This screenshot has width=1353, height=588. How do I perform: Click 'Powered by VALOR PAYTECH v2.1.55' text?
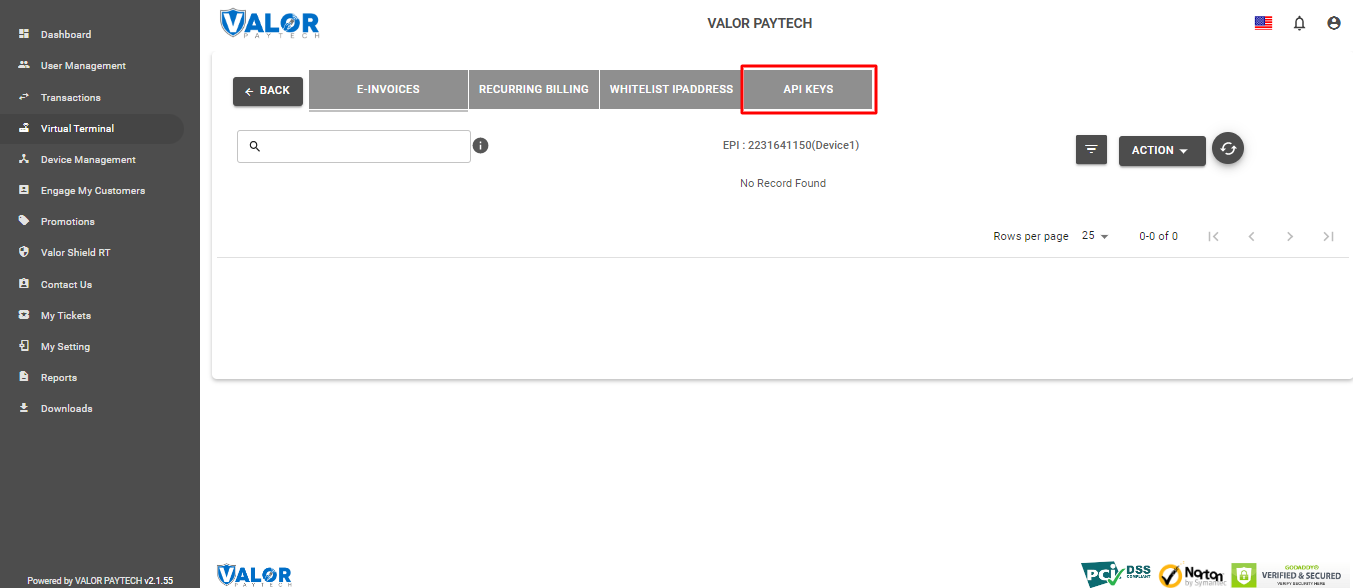pyautogui.click(x=100, y=580)
